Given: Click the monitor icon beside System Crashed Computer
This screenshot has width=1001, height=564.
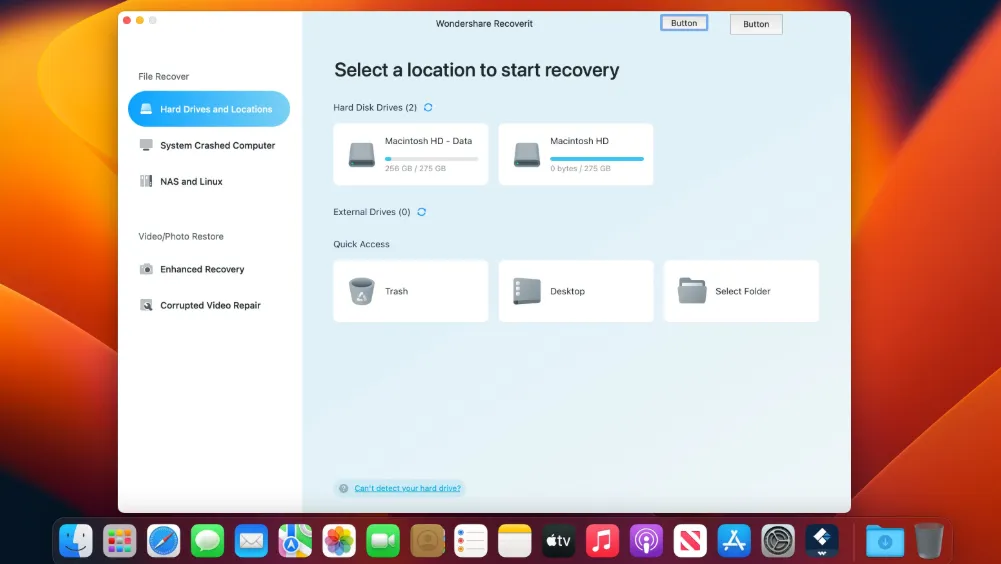Looking at the screenshot, I should pyautogui.click(x=146, y=145).
